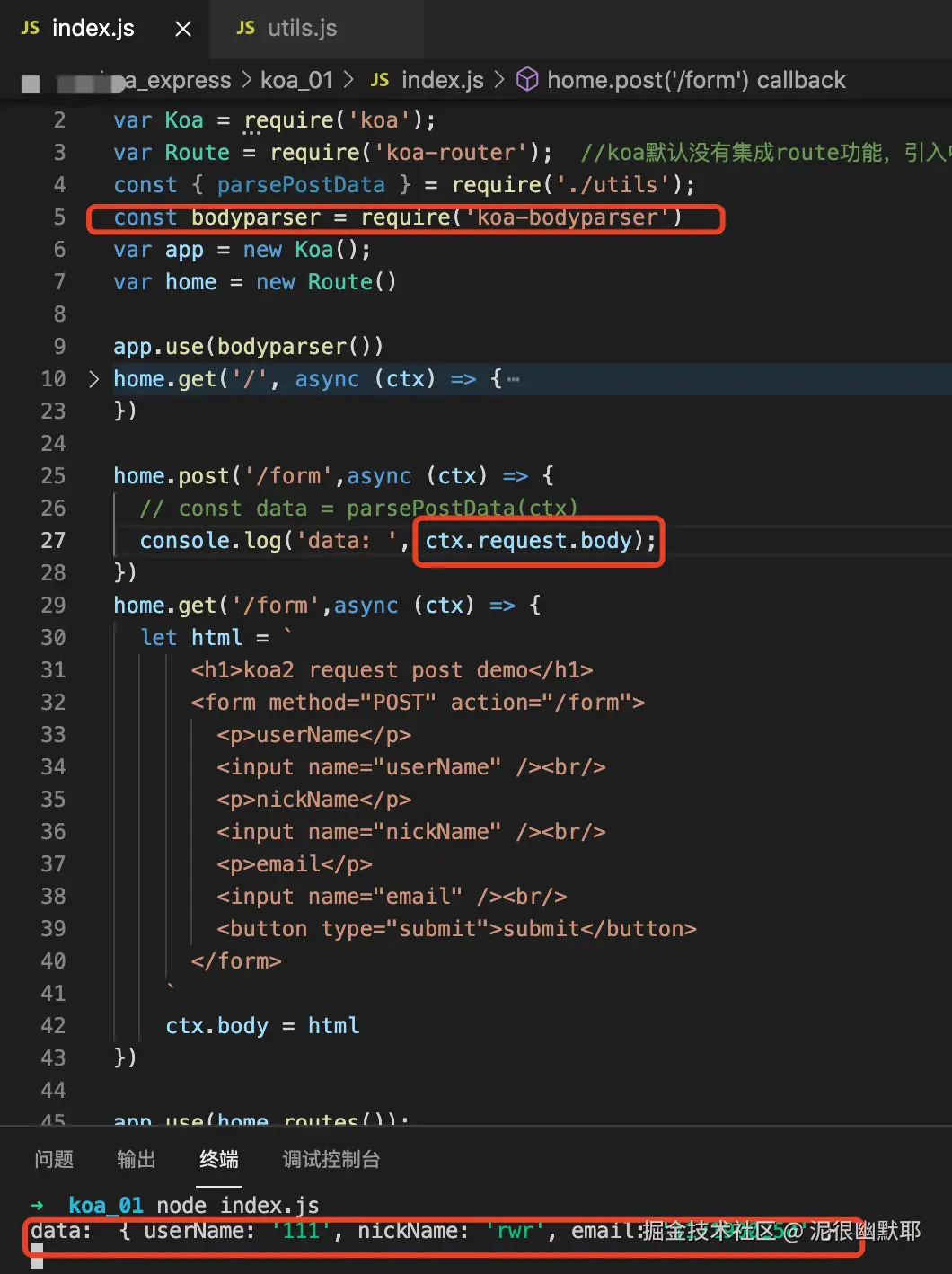Image resolution: width=952 pixels, height=1274 pixels.
Task: Select the 终端 (Terminal) panel tab
Action: tap(219, 1159)
